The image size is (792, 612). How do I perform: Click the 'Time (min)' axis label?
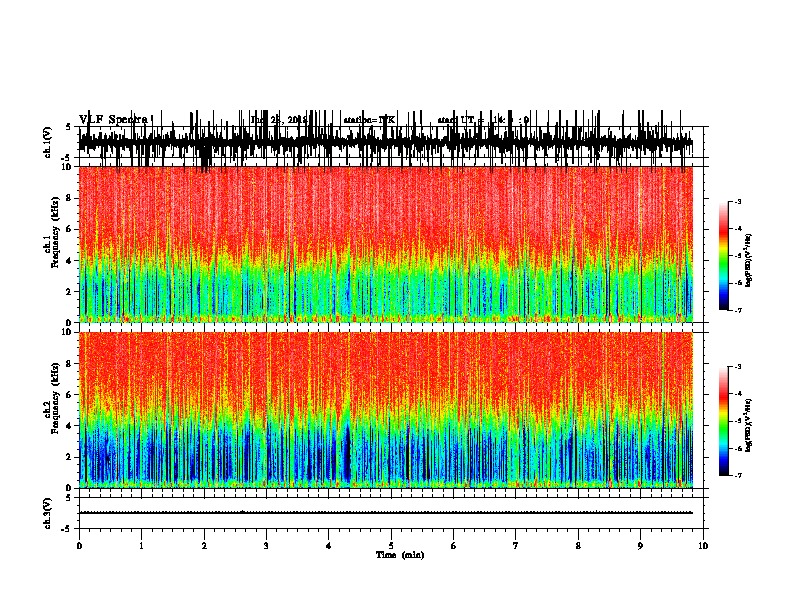(400, 555)
